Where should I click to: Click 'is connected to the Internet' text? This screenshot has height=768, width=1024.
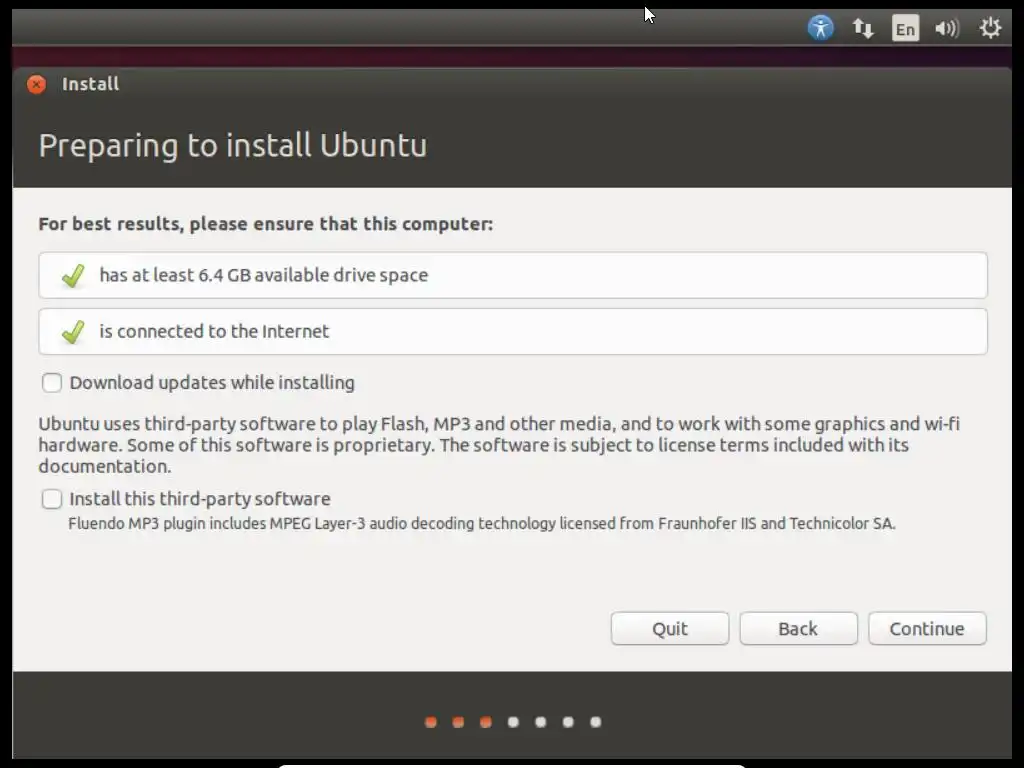click(214, 332)
